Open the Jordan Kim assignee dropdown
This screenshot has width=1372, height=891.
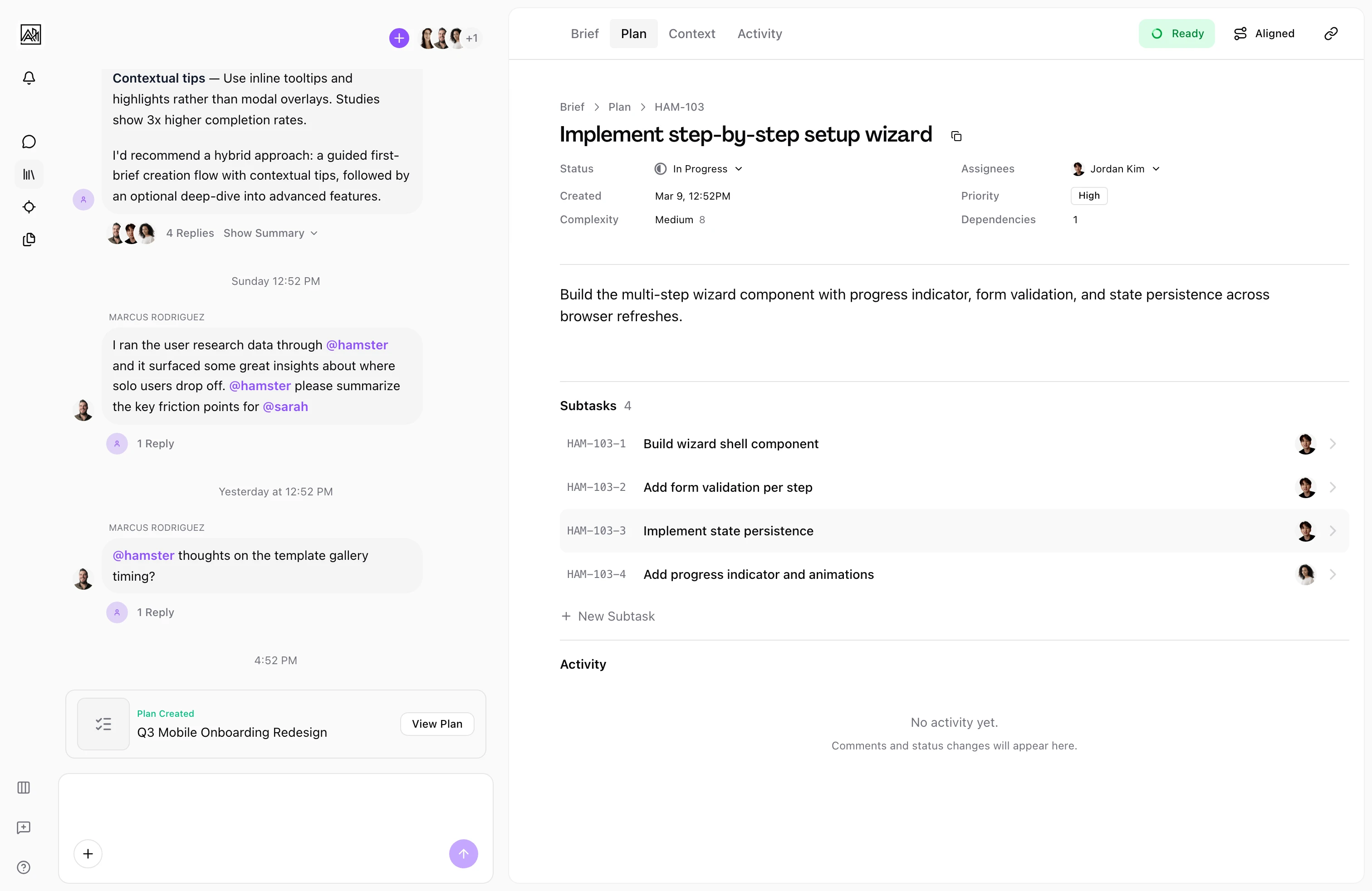click(x=1116, y=169)
